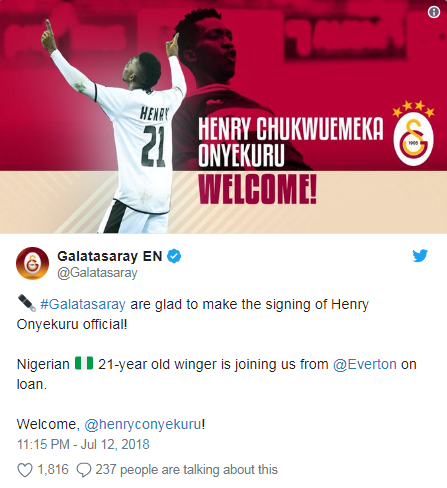Image resolution: width=447 pixels, height=488 pixels.
Task: Open the tweet timestamp Jul 12, 2018
Action: [83, 444]
